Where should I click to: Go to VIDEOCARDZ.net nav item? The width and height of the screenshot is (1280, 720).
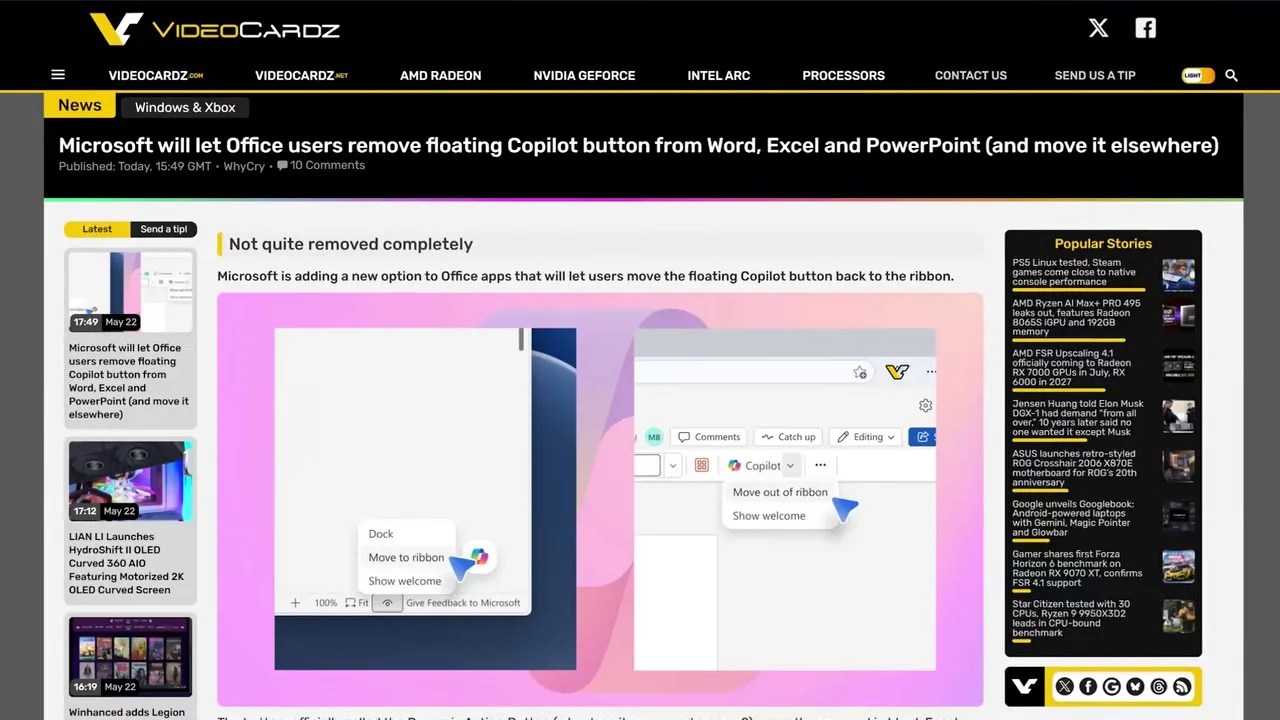(302, 75)
